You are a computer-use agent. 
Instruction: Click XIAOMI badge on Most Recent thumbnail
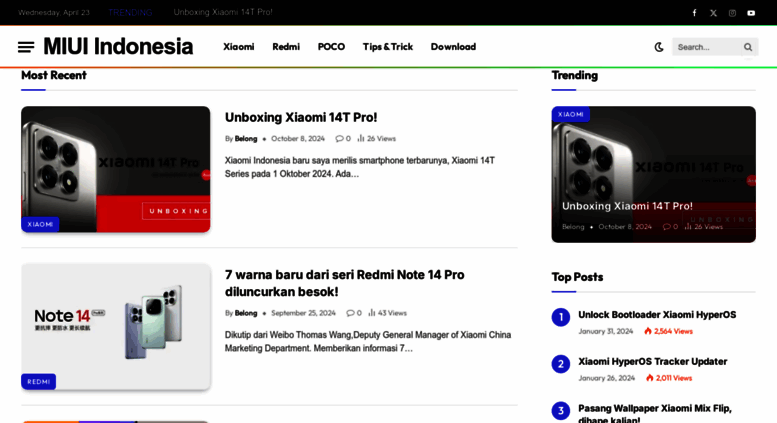[x=40, y=224]
